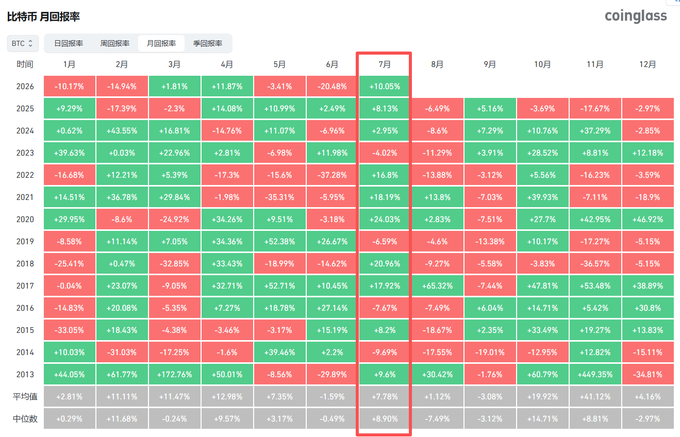Screen dimensions: 680x437
Task: Click the +14.71% median value for October
Action: click(542, 418)
